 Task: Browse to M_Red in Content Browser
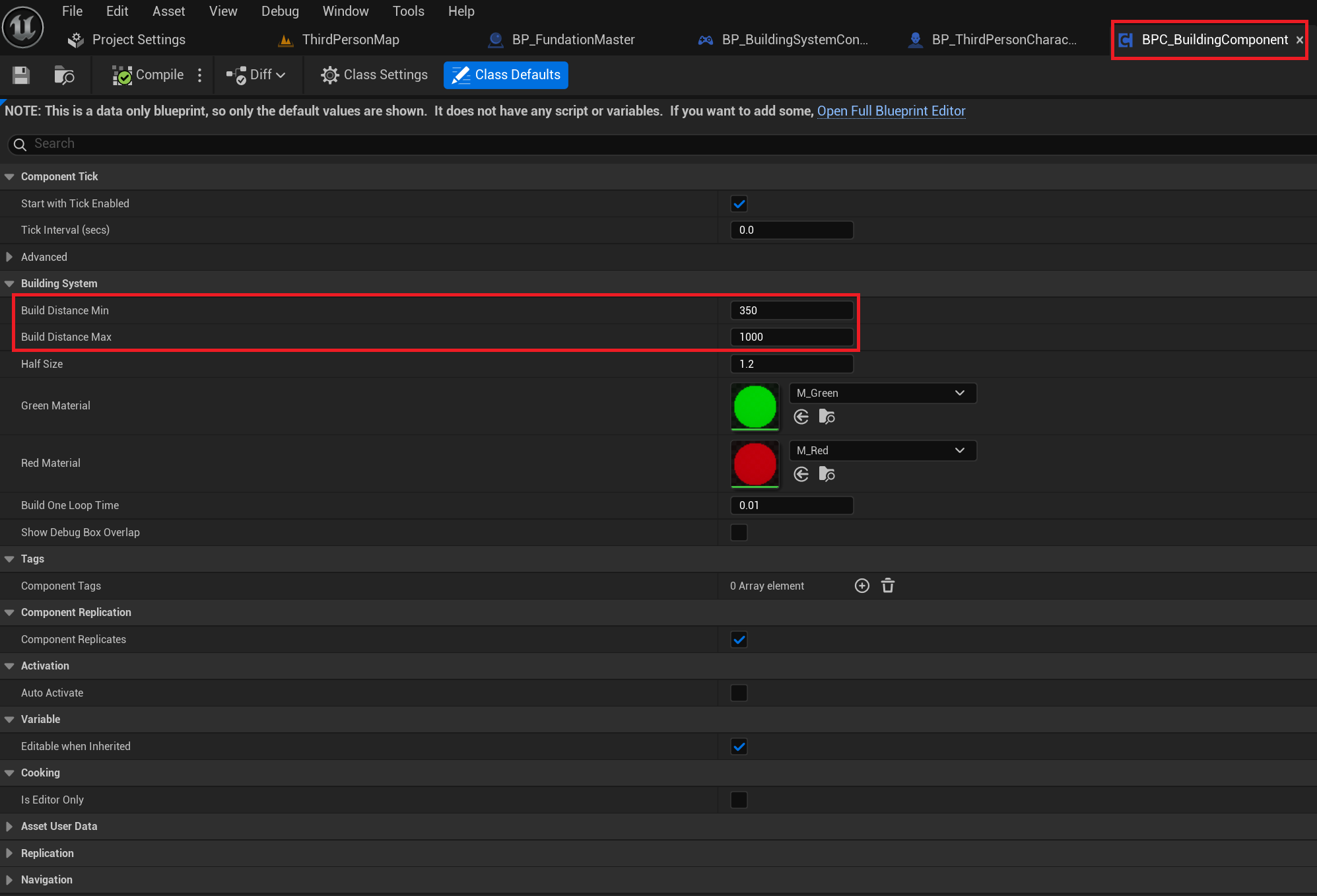click(827, 474)
